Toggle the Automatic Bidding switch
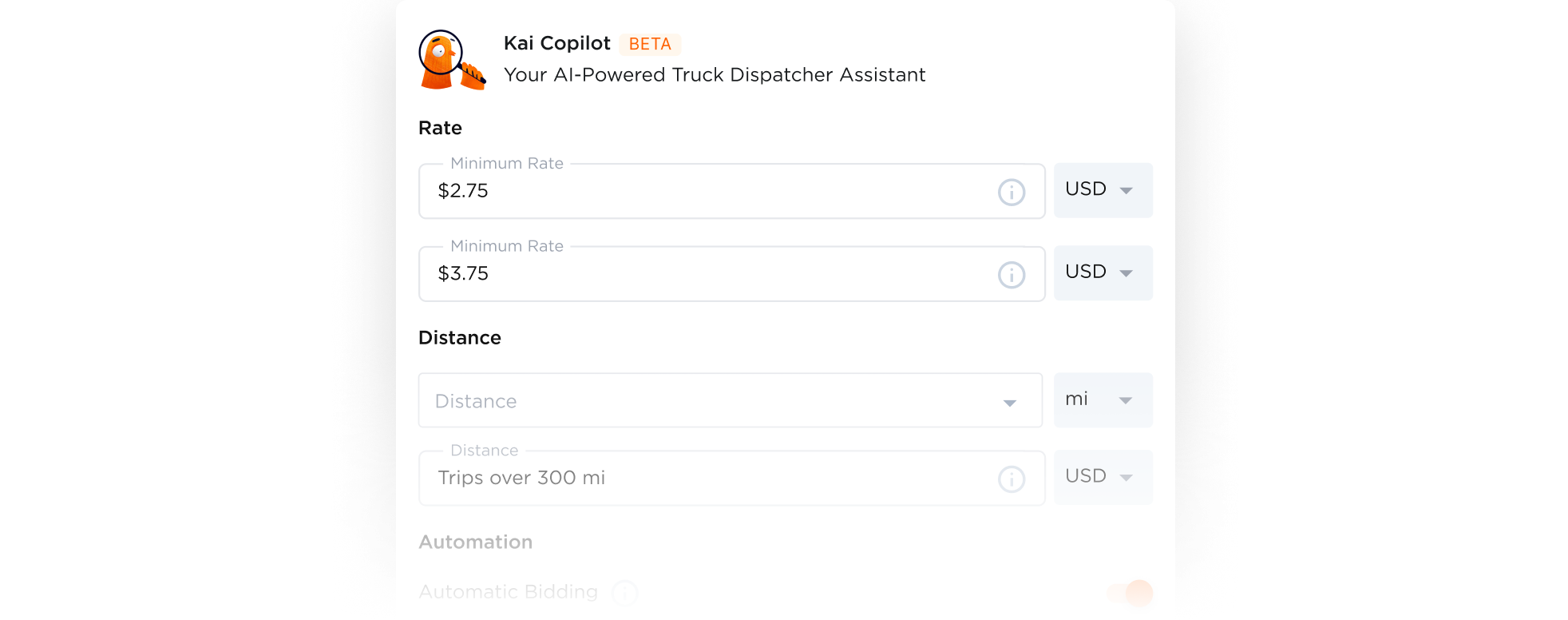Screen dimensions: 1568x620 point(1131,593)
